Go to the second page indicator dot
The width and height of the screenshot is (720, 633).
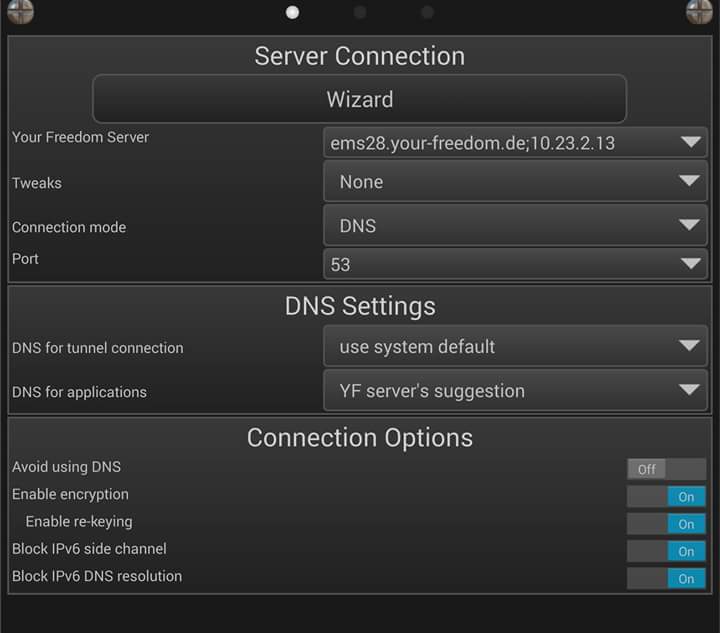[x=360, y=12]
